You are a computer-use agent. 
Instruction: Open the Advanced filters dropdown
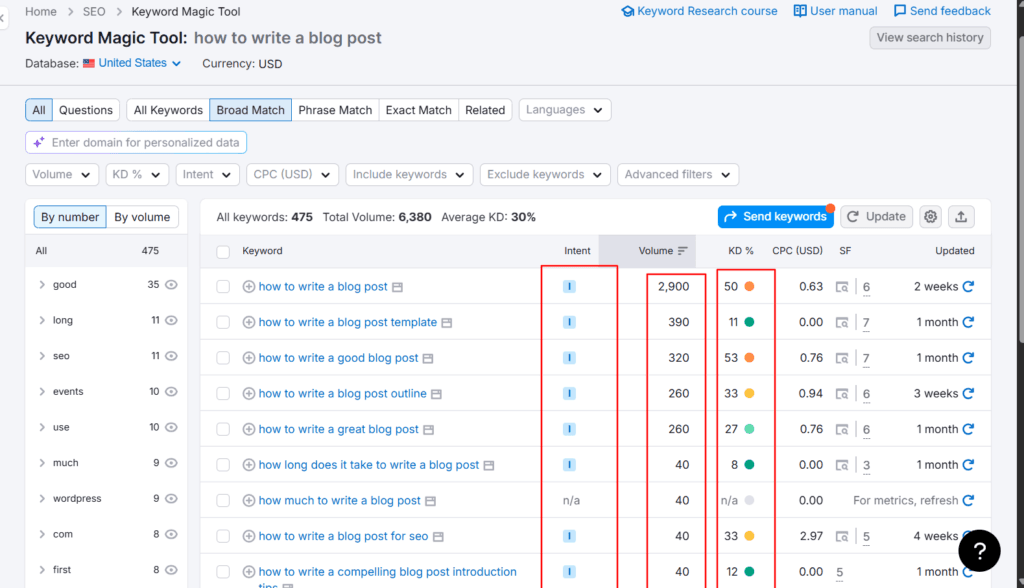pos(677,174)
